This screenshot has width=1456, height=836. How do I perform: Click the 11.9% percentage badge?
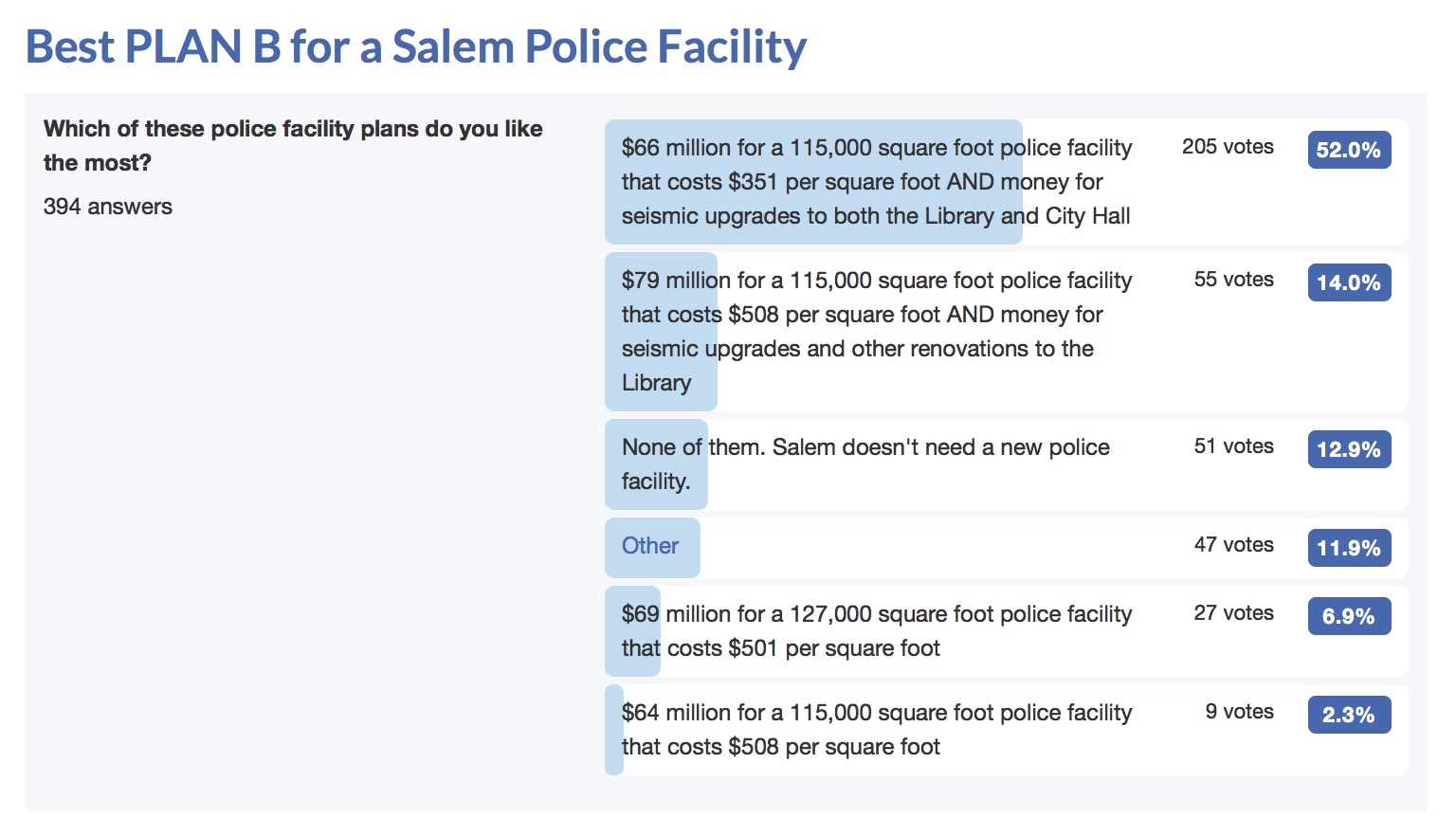pos(1349,548)
